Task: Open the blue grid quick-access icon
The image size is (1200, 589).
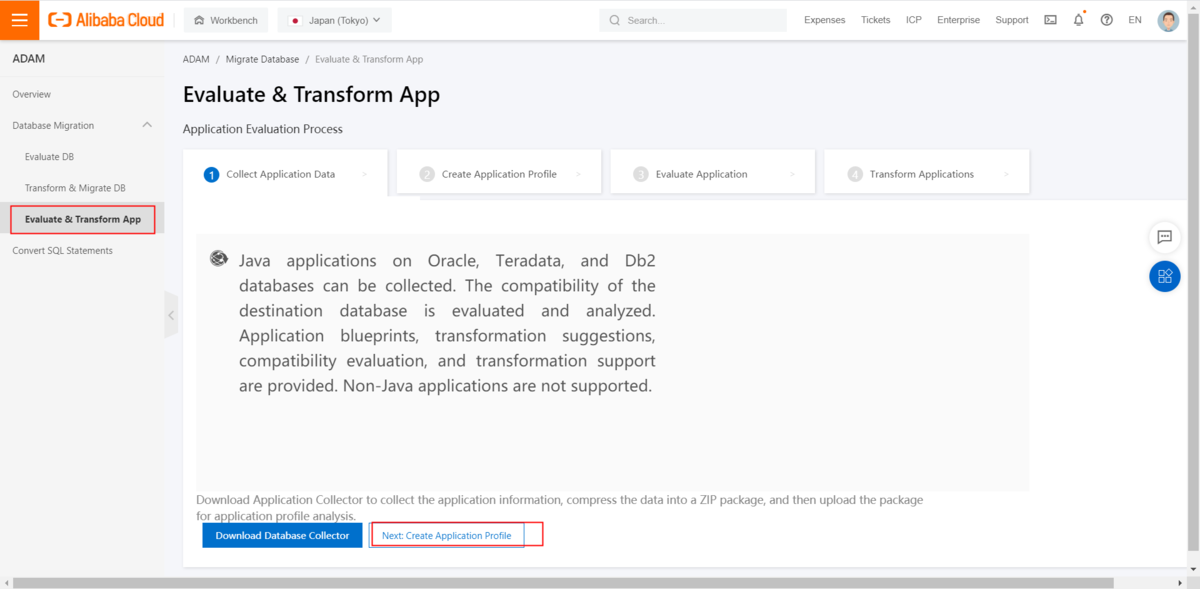Action: (1164, 276)
